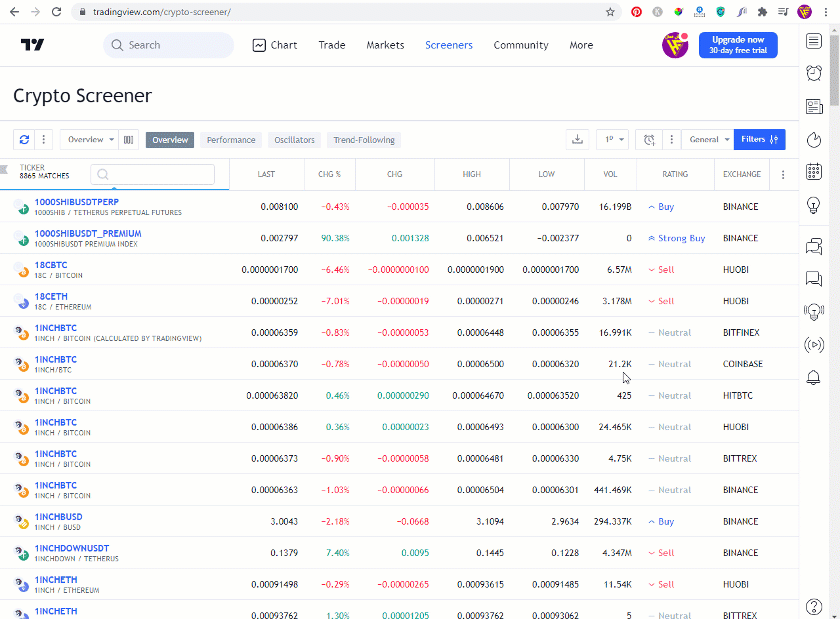Open the 1D time interval dropdown
Image resolution: width=840 pixels, height=619 pixels.
click(612, 140)
